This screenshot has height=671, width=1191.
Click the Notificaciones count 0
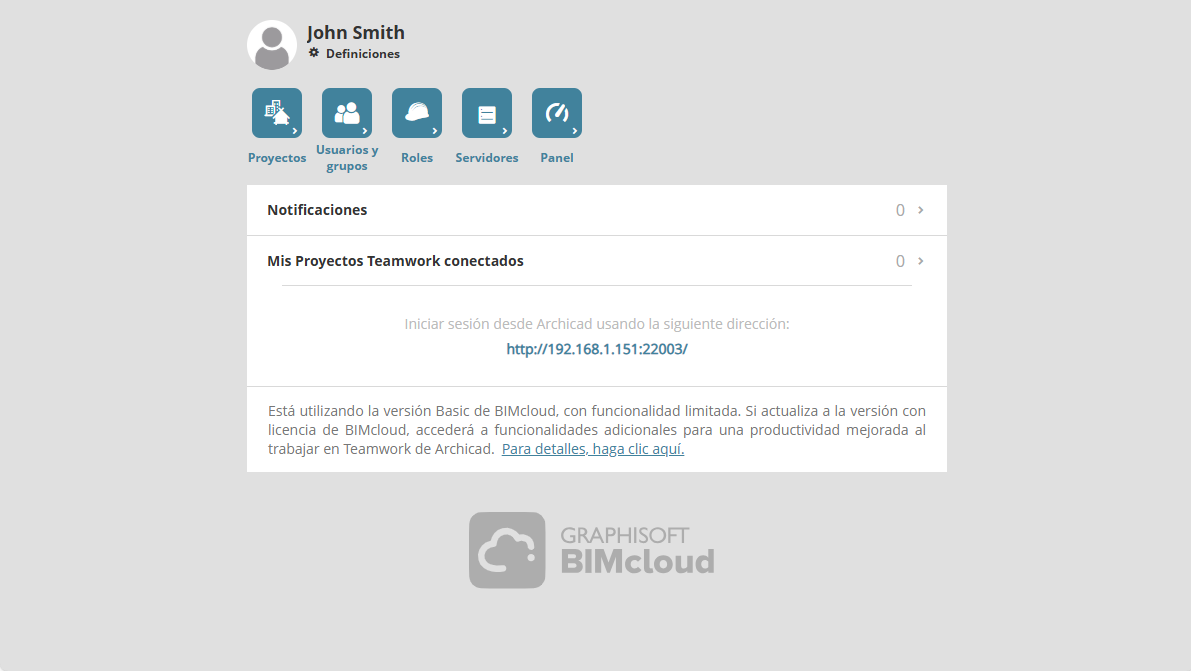coord(900,210)
